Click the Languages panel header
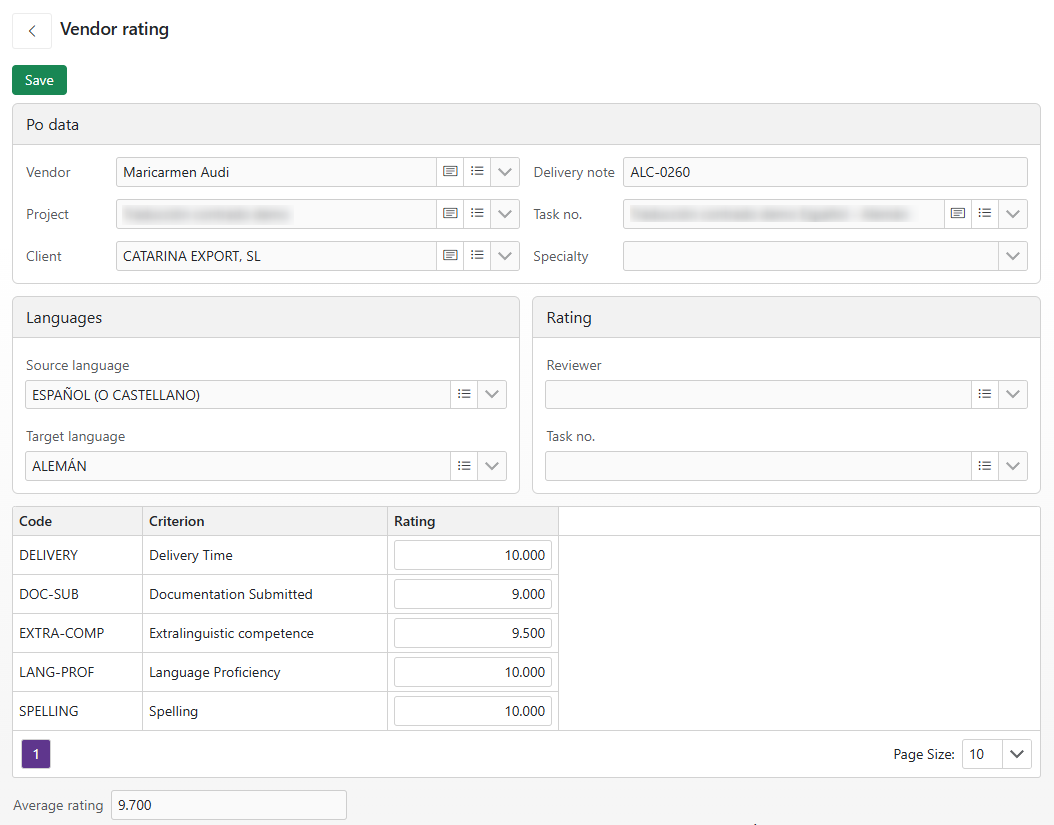1054x825 pixels. pos(266,317)
